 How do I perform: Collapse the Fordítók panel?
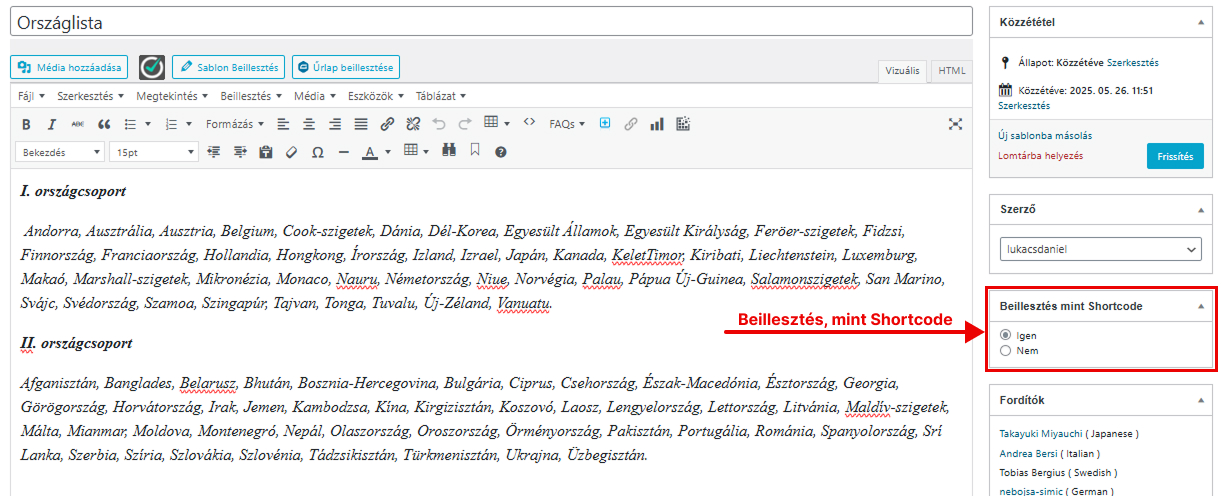pyautogui.click(x=1200, y=400)
